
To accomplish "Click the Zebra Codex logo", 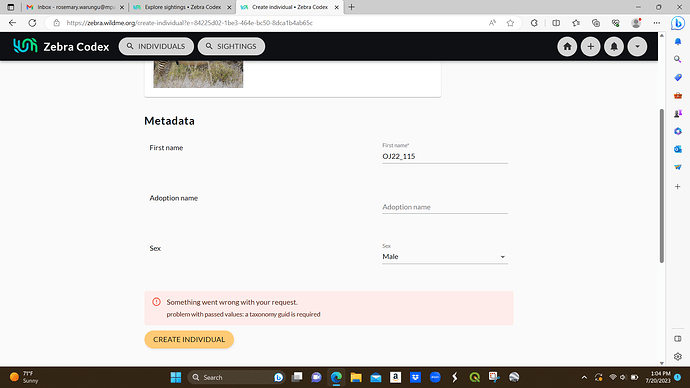I will click(x=61, y=46).
